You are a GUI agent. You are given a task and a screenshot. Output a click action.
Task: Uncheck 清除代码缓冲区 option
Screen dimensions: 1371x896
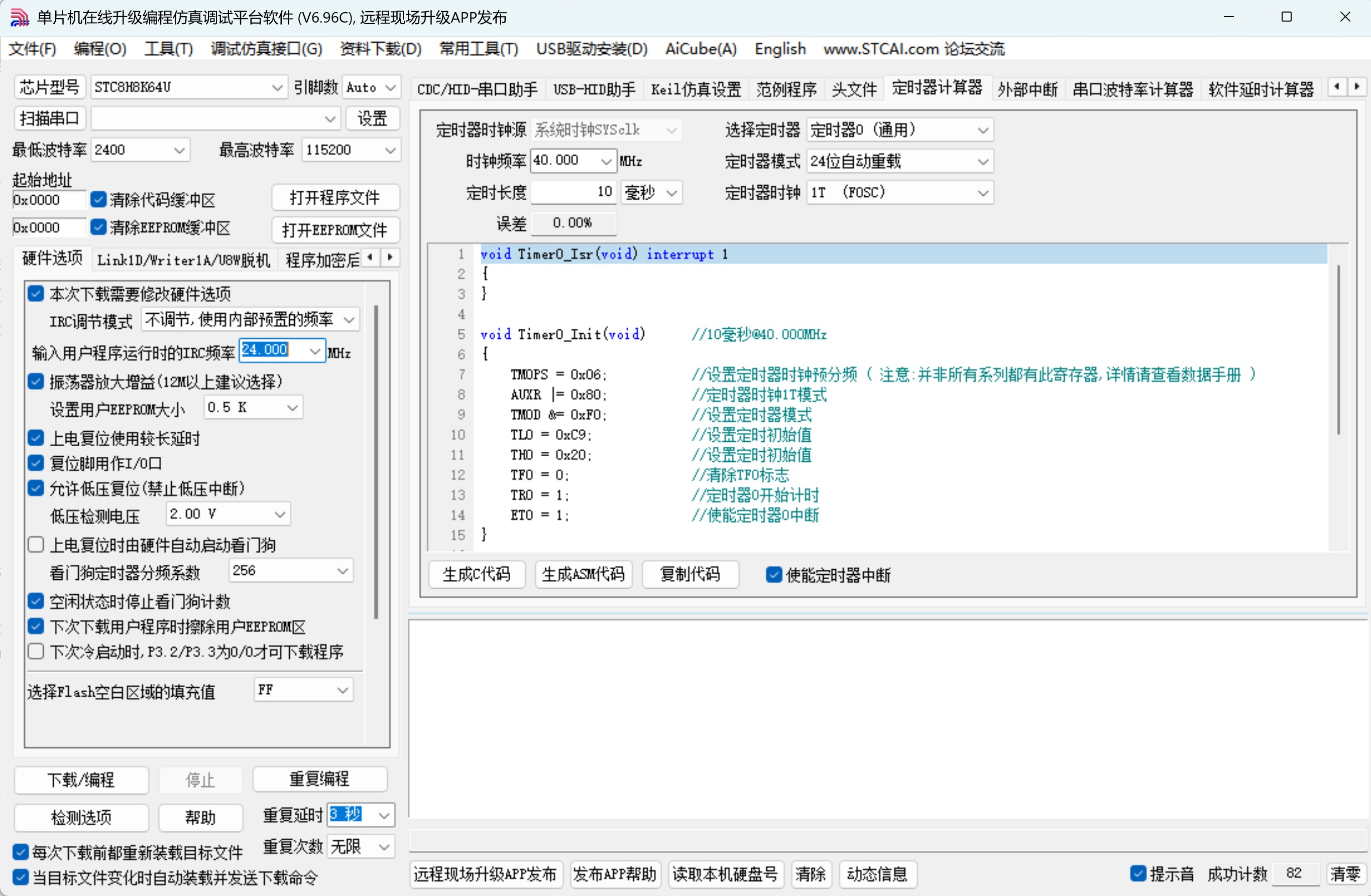[x=98, y=199]
